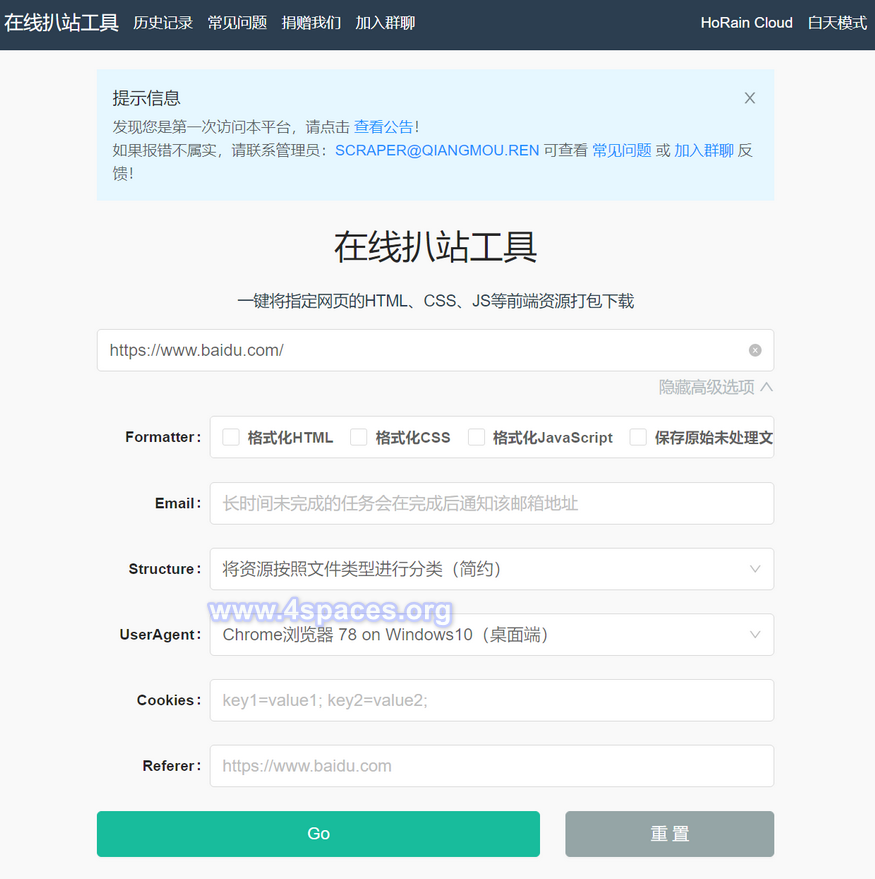Viewport: 875px width, 879px height.
Task: Click 捐赠我们 in the navigation bar
Action: [x=311, y=22]
